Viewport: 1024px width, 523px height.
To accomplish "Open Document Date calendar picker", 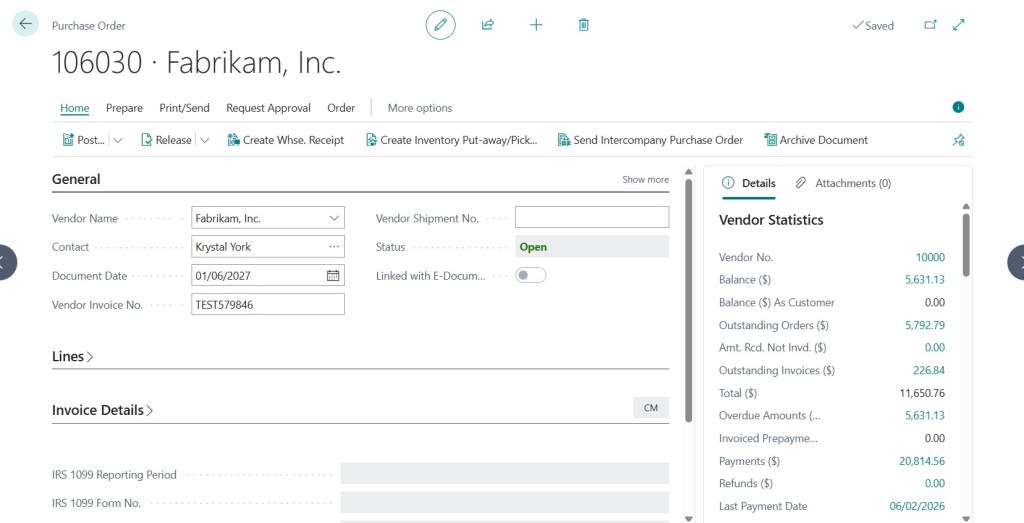I will click(x=333, y=276).
